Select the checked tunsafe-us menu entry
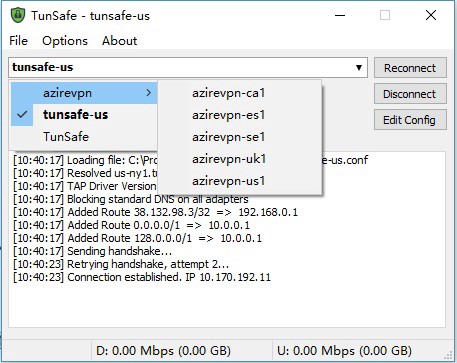The height and width of the screenshot is (363, 457). 84,115
